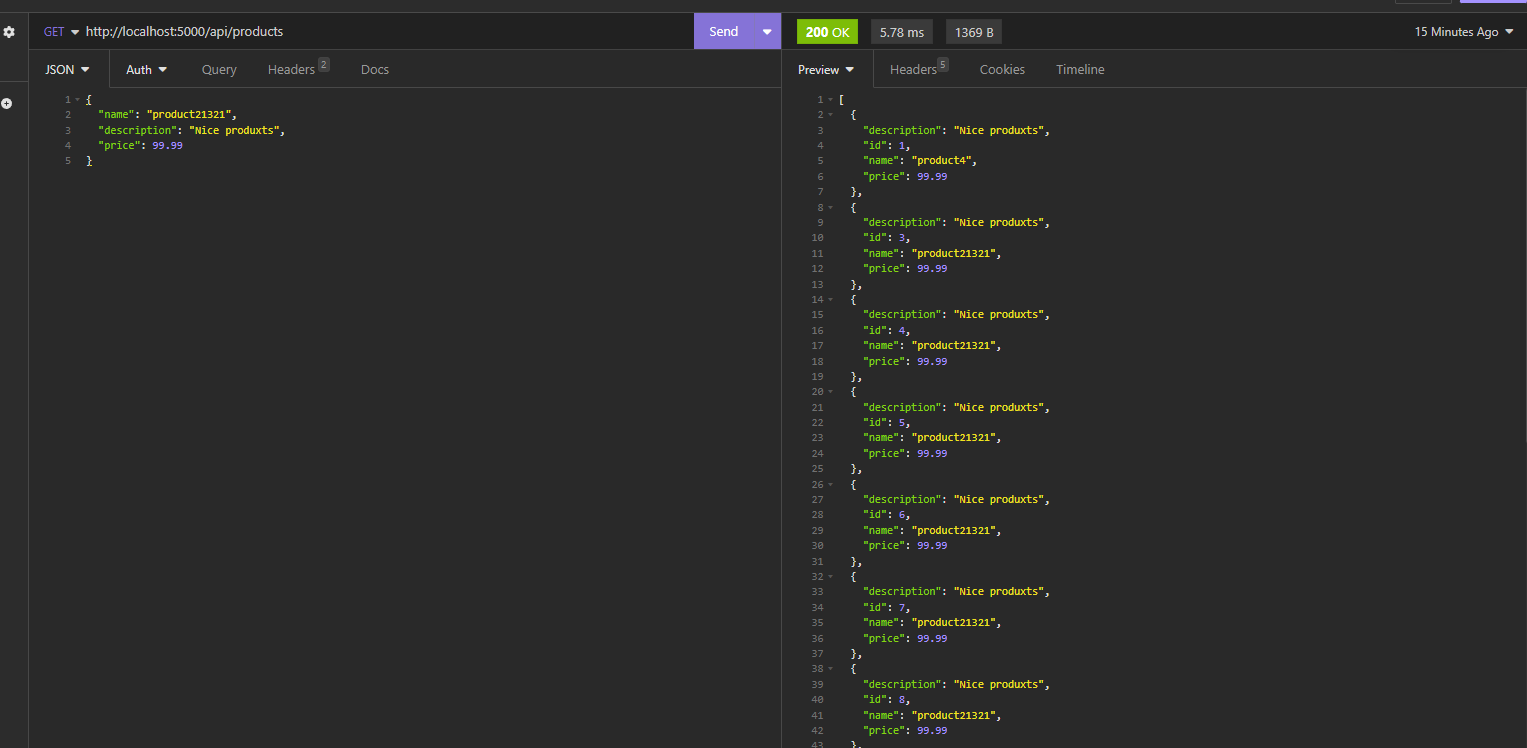1527x748 pixels.
Task: Click the 200 OK status badge
Action: coord(827,32)
